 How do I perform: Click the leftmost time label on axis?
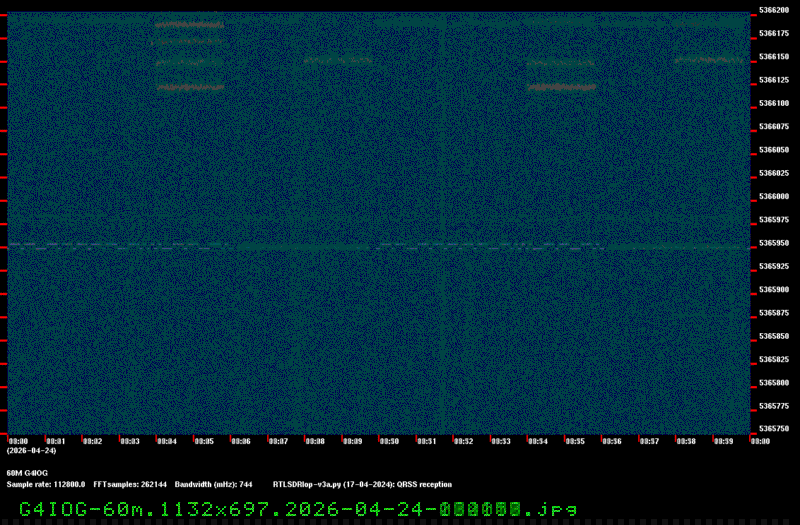(x=18, y=441)
